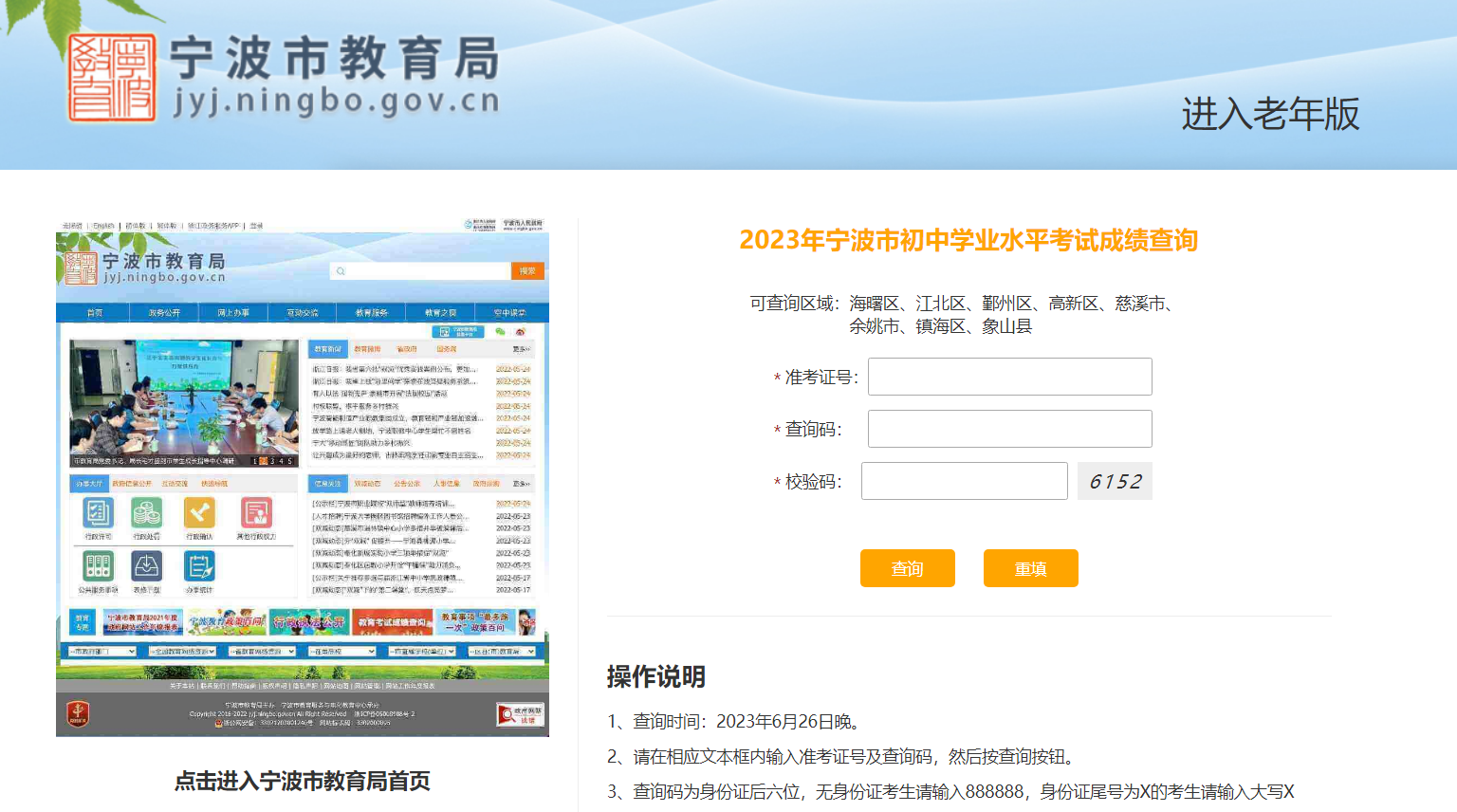
Task: Click the 宁波市教育局 homepage preview image
Action: pyautogui.click(x=303, y=478)
